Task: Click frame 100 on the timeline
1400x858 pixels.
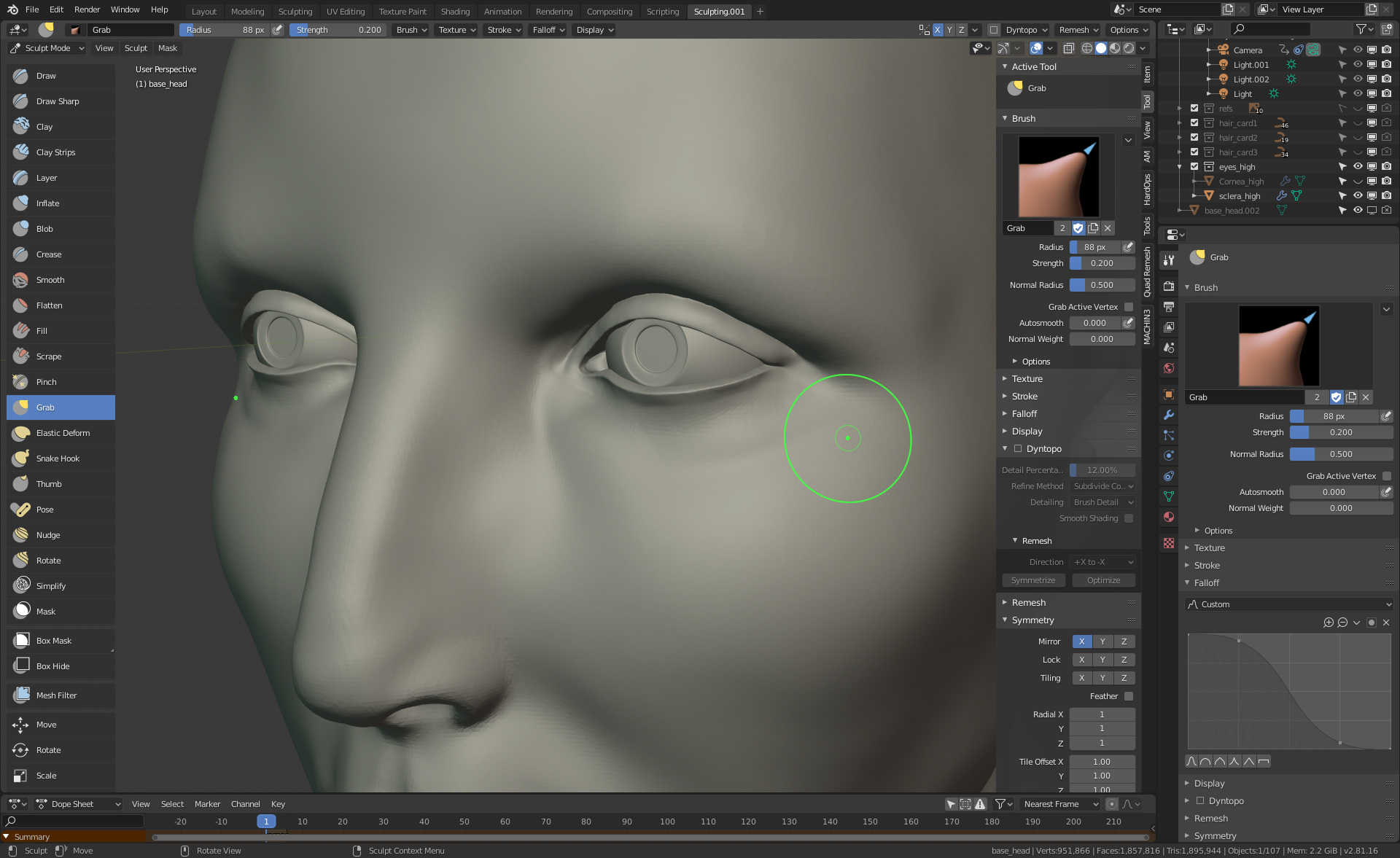Action: pos(667,822)
